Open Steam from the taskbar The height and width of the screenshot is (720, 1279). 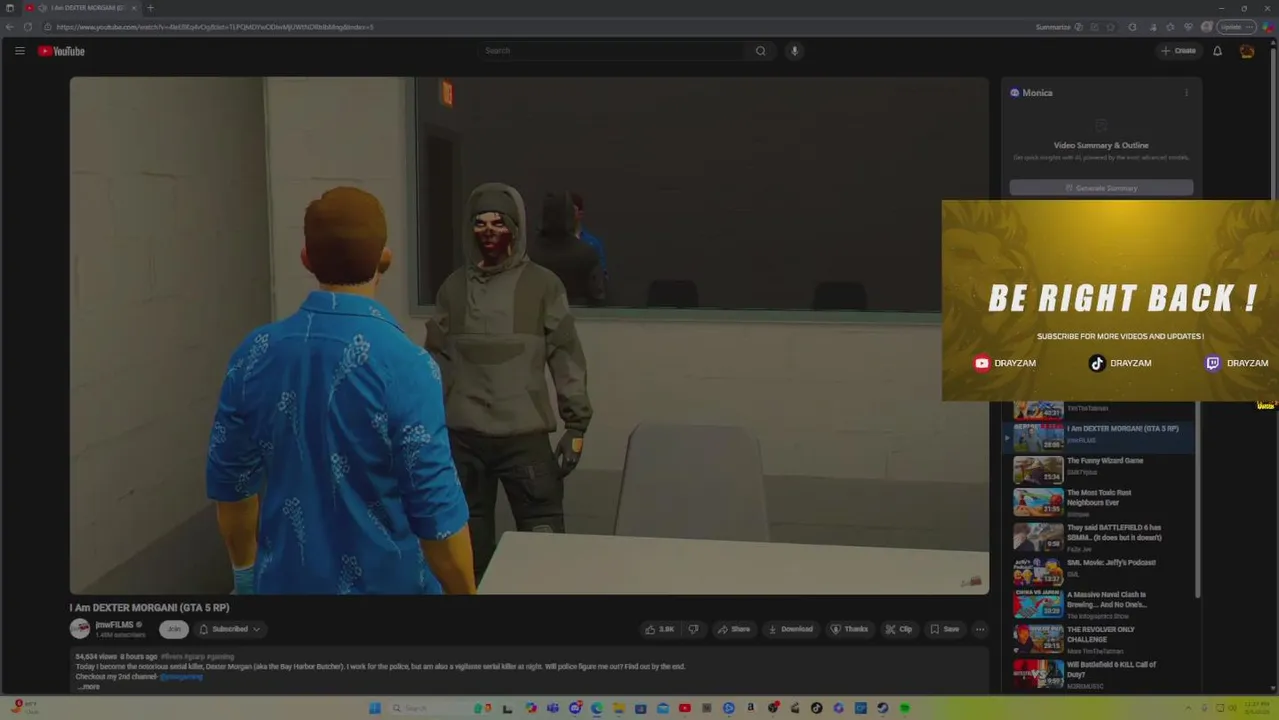click(x=883, y=708)
